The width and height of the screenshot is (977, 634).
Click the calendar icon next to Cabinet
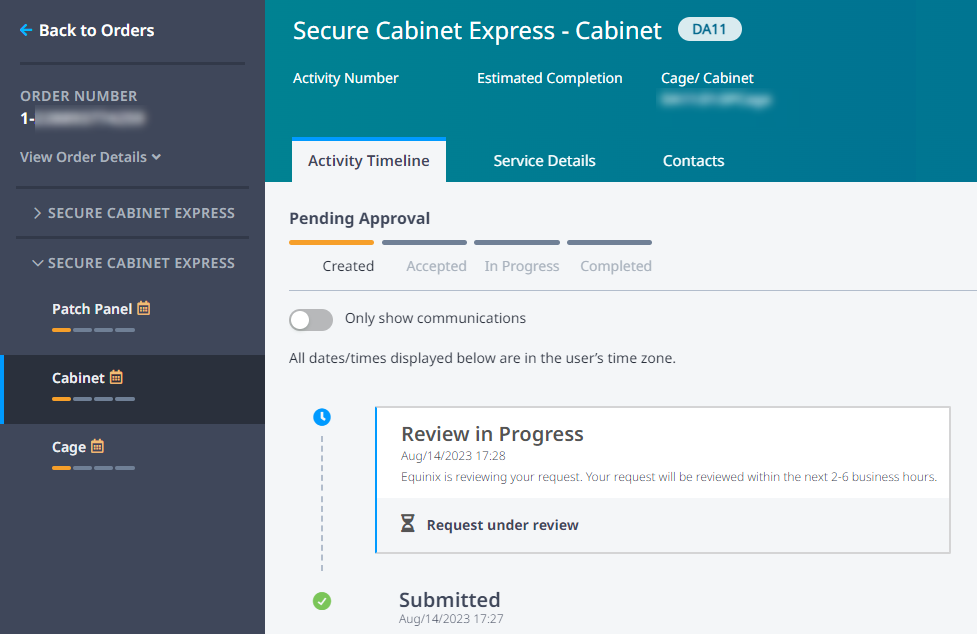tap(117, 377)
